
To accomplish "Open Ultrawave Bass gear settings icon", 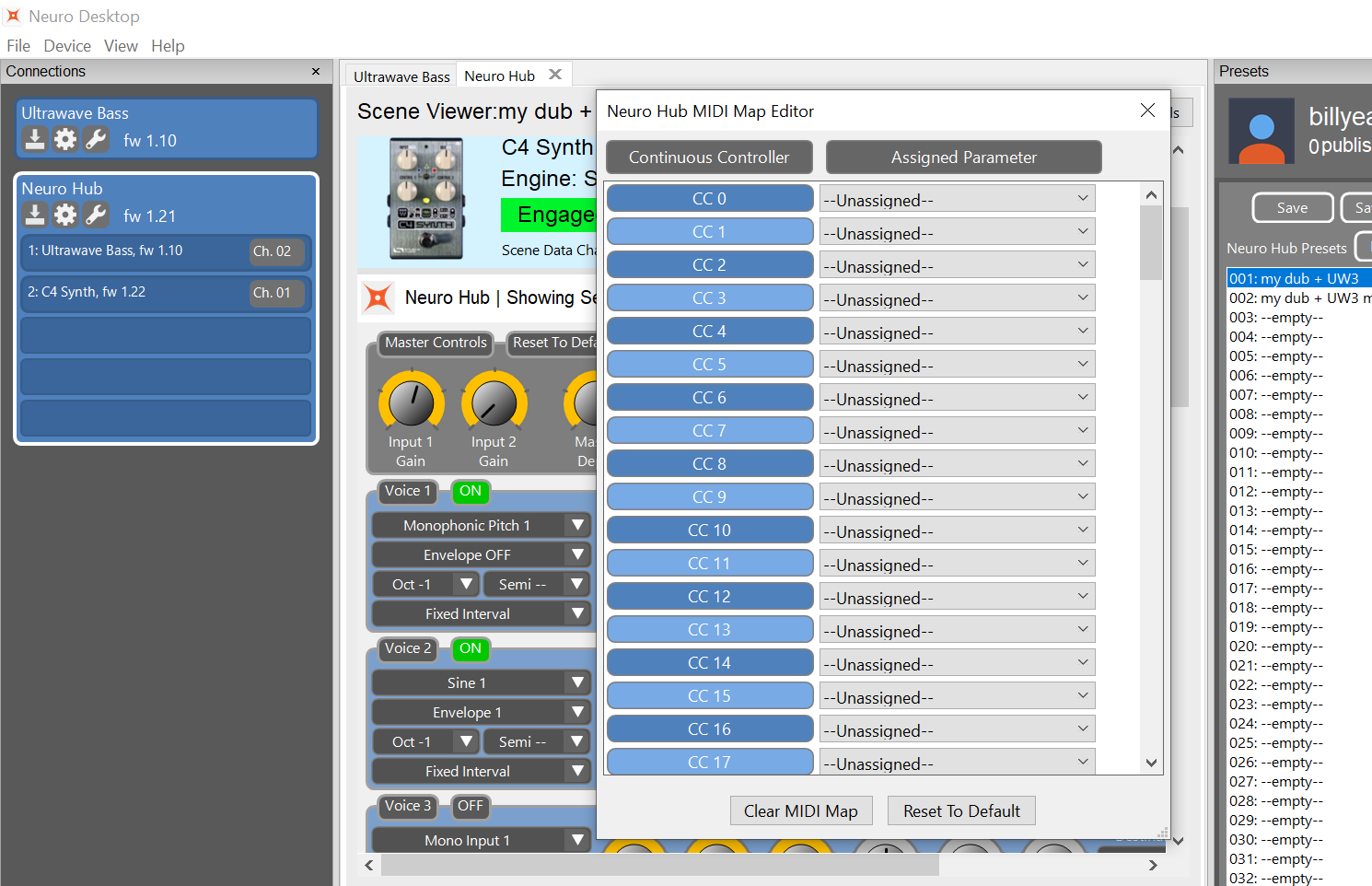I will pyautogui.click(x=65, y=139).
